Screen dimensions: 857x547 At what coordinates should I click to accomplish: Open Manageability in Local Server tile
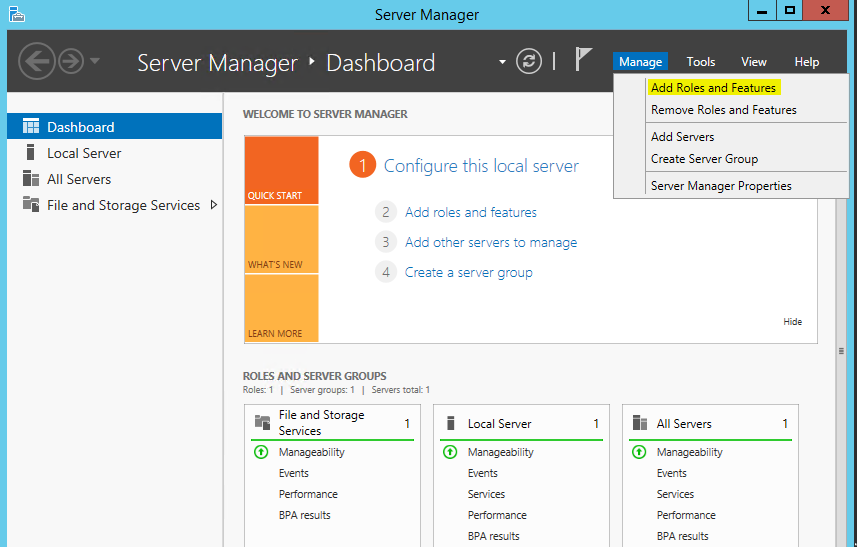[x=501, y=452]
